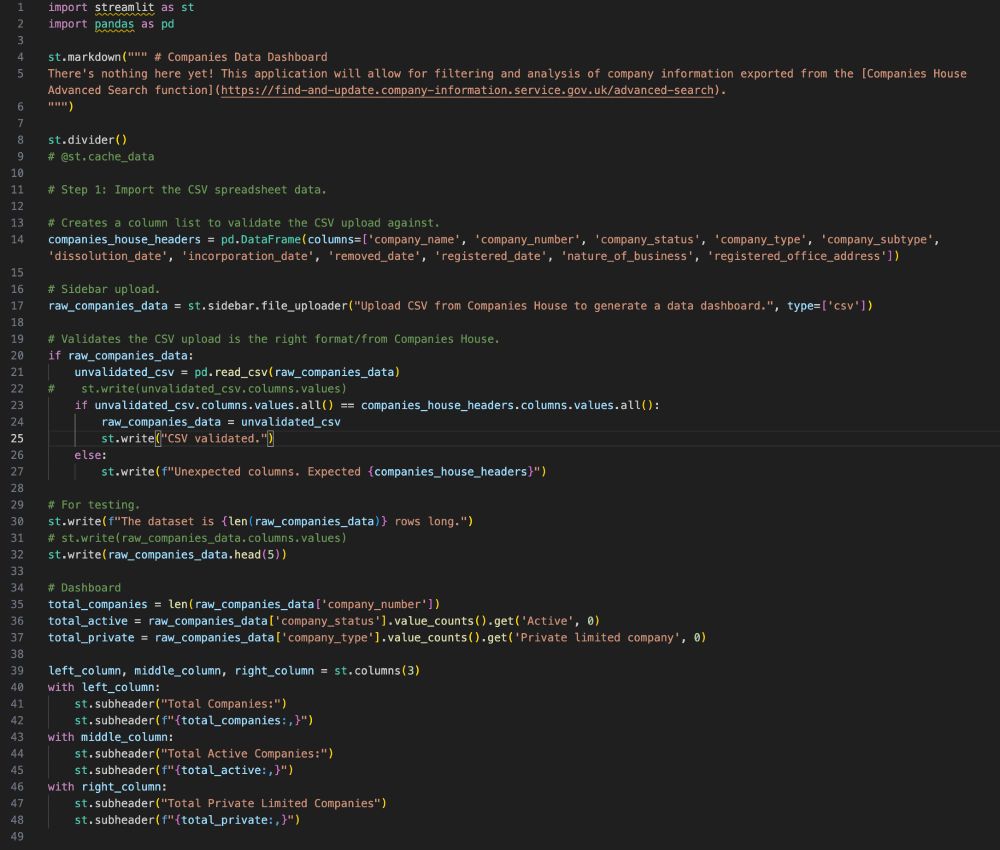This screenshot has width=1000, height=850.
Task: Click the '# @st.cache_data' comment
Action: [x=101, y=157]
